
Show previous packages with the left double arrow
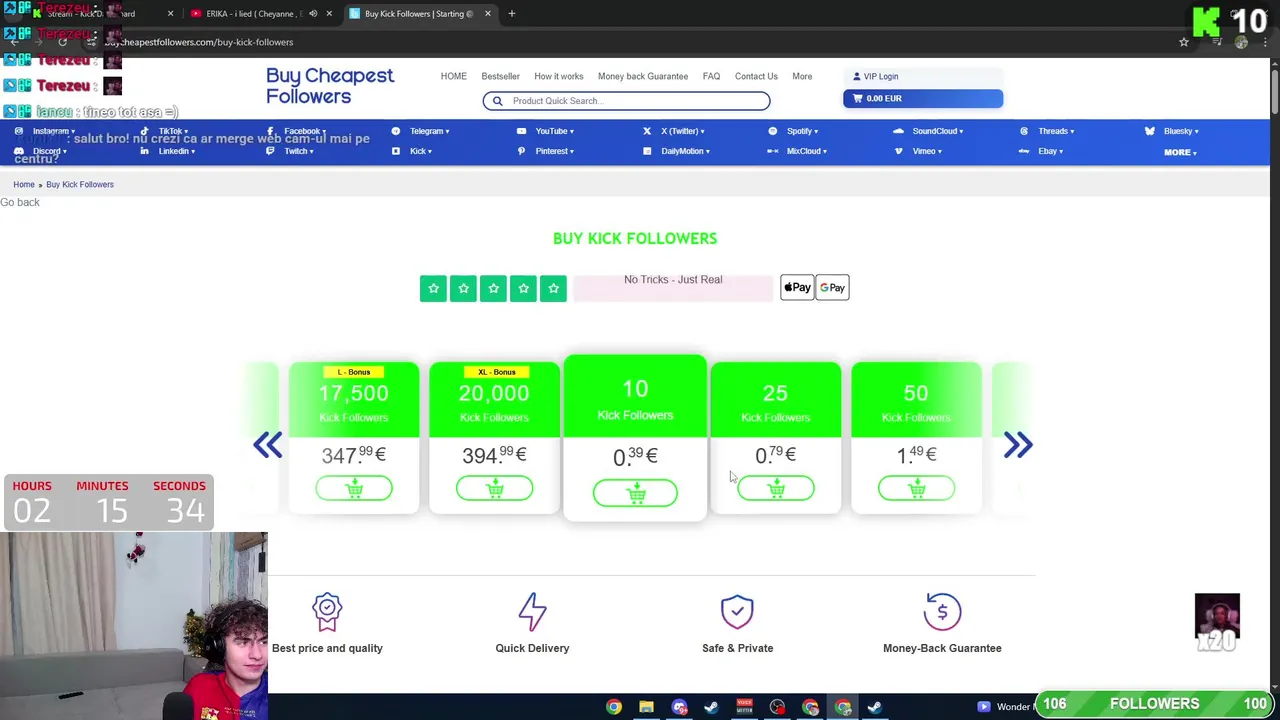tap(267, 445)
